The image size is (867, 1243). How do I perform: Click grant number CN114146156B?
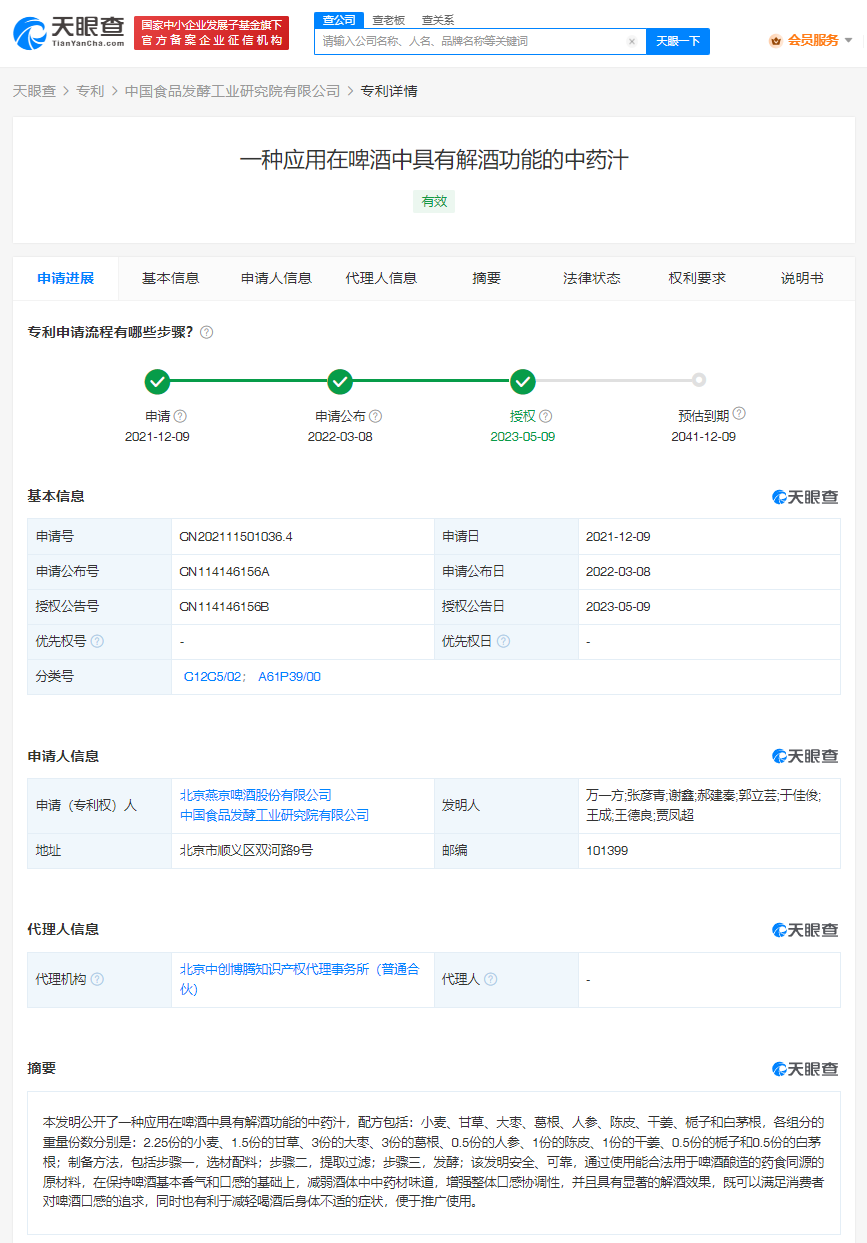tap(224, 607)
